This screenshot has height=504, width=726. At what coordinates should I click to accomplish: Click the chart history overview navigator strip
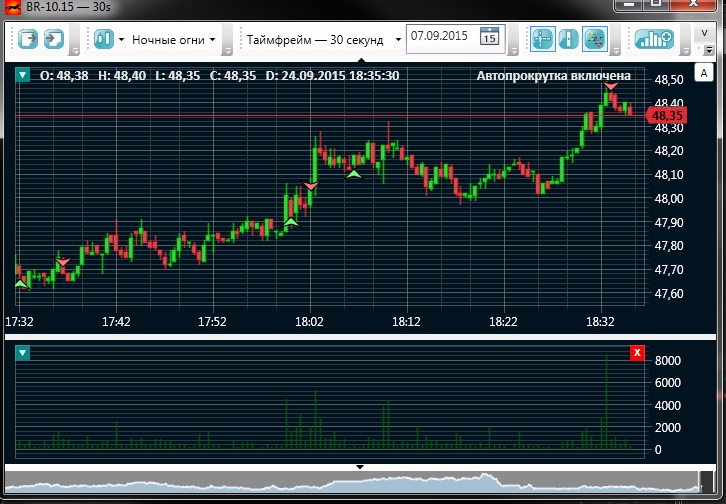[352, 484]
